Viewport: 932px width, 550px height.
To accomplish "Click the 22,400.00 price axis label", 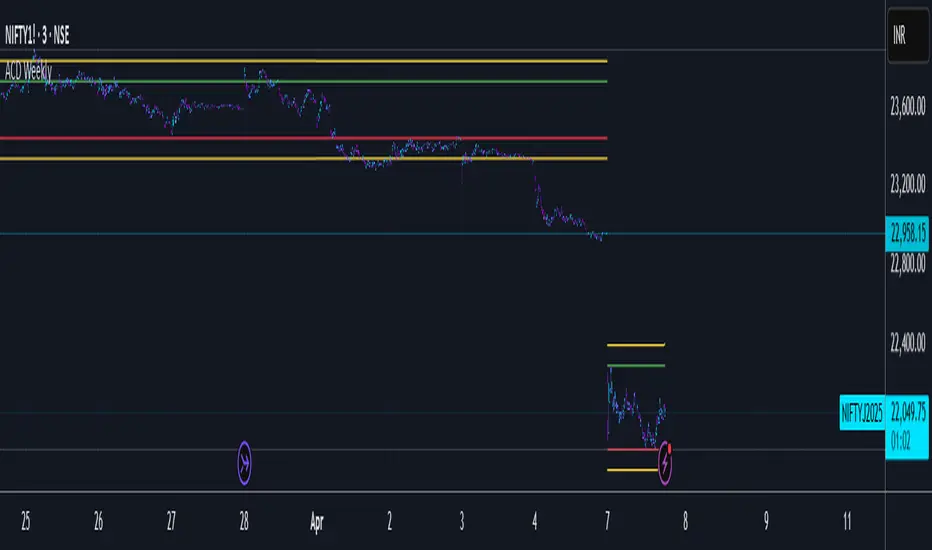I will (907, 342).
